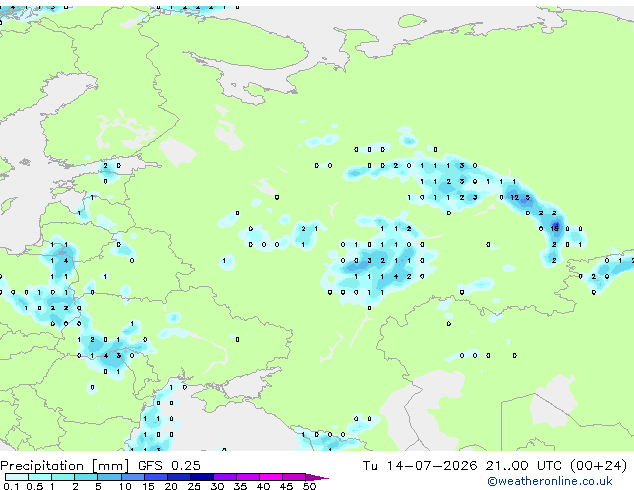The height and width of the screenshot is (490, 634).
Task: Click the 15 mm precipitation value on map
Action: (554, 229)
